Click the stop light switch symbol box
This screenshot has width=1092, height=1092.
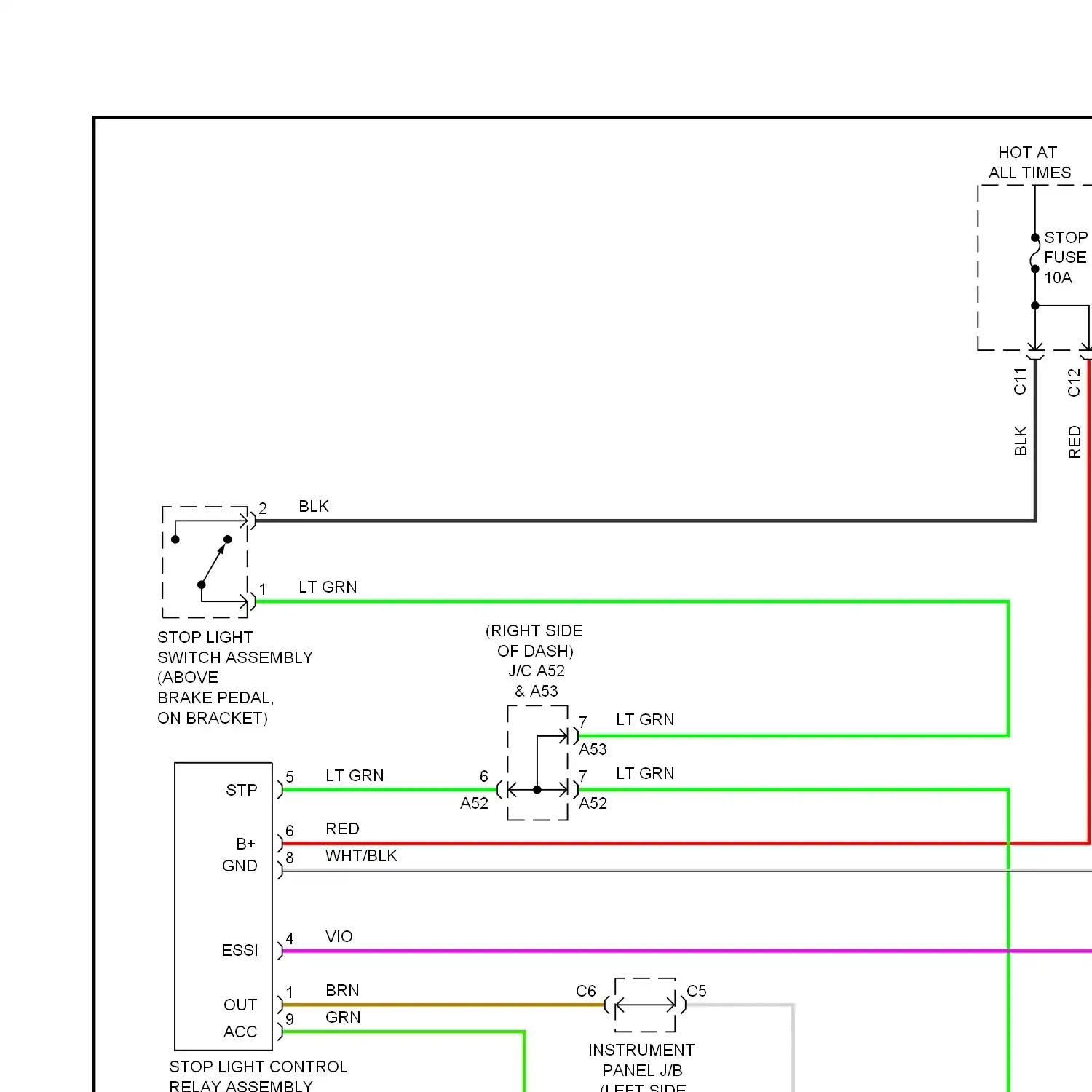(205, 562)
